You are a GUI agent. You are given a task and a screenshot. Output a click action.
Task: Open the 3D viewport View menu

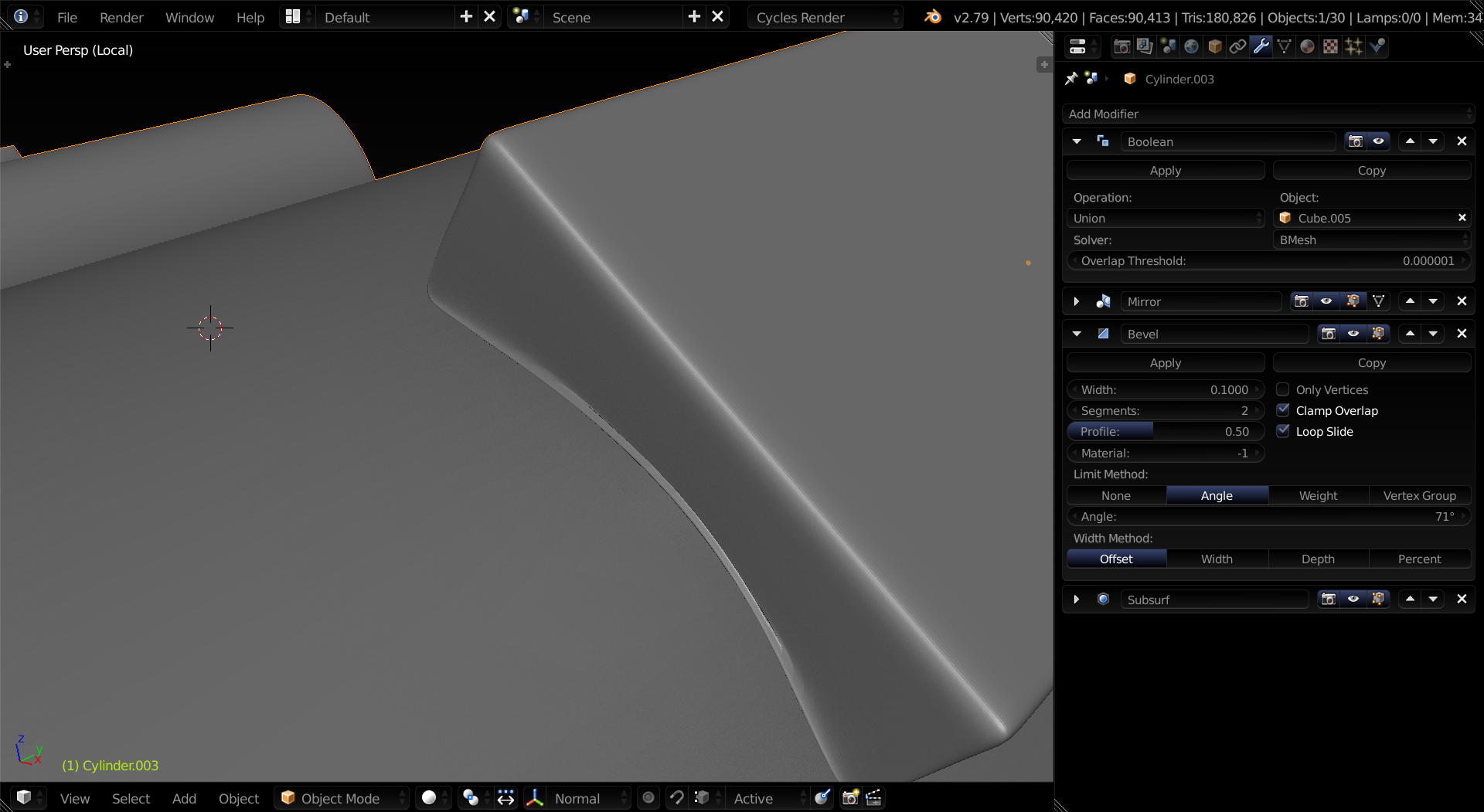75,798
